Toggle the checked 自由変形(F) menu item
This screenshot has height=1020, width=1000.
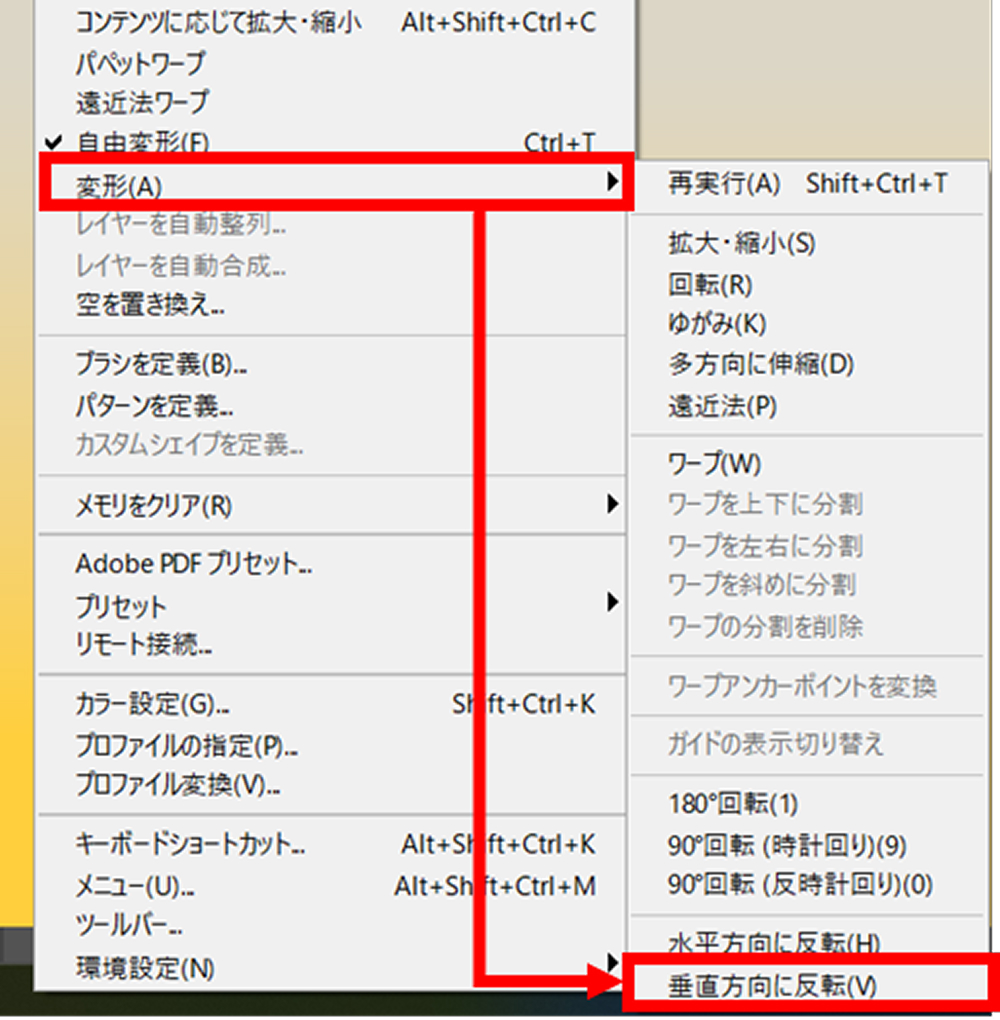(143, 142)
